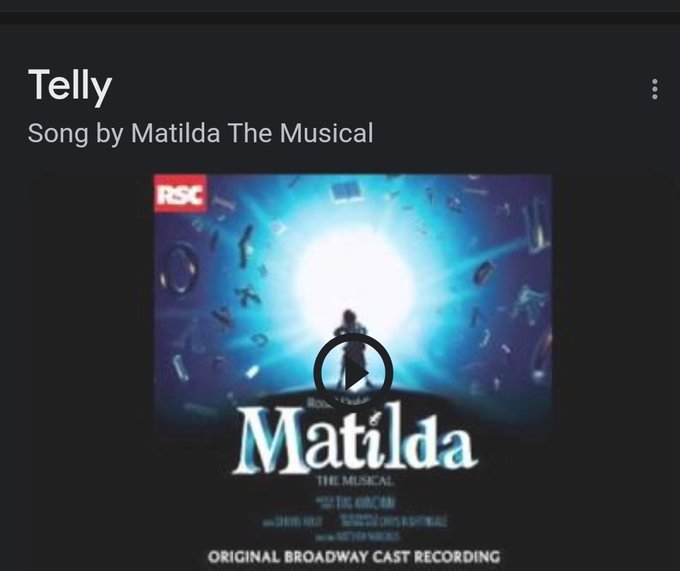Open the Matilda The Musical artist link
The image size is (680, 571).
pyautogui.click(x=252, y=133)
